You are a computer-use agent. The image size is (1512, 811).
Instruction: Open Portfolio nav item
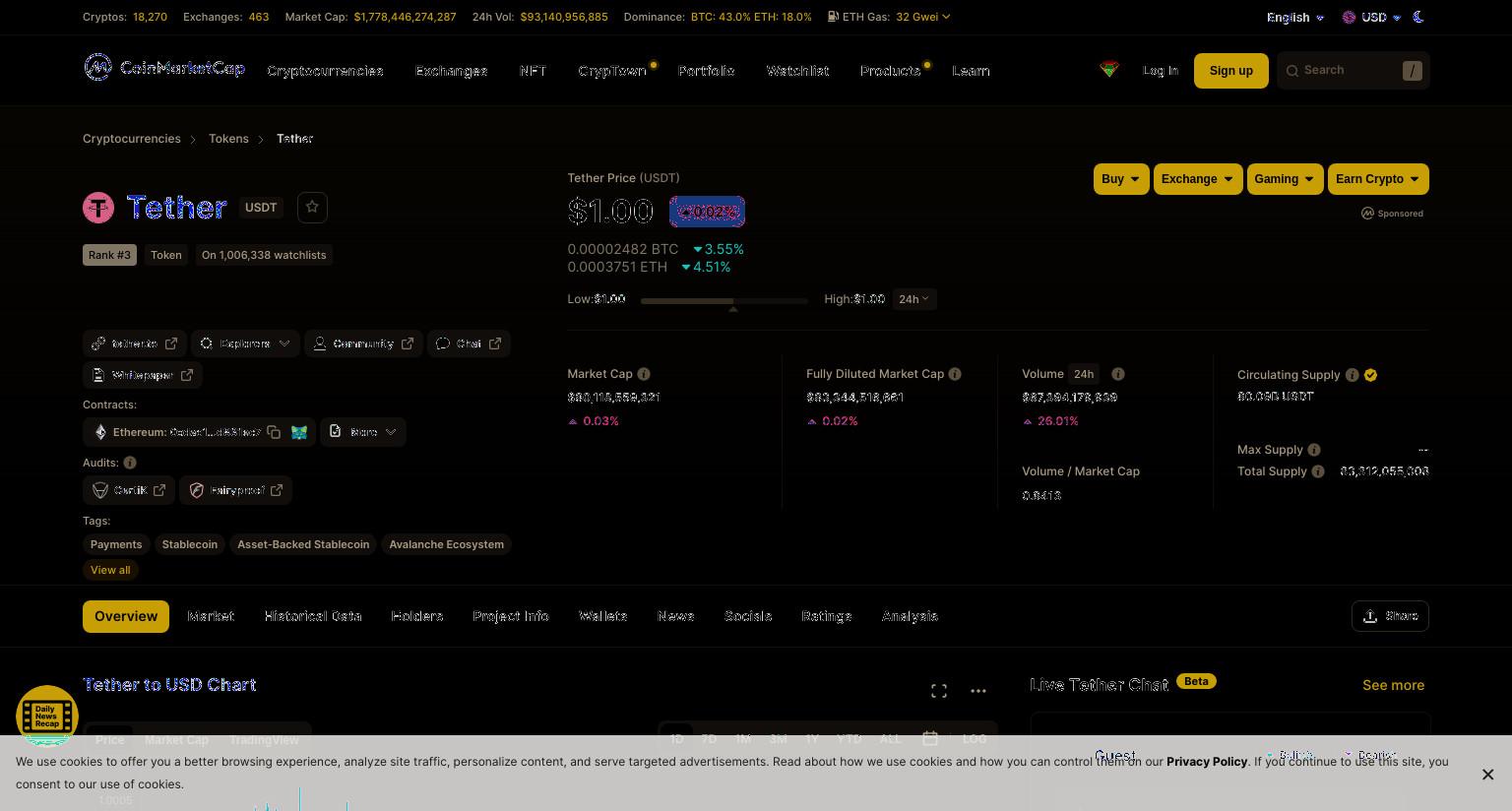[706, 71]
